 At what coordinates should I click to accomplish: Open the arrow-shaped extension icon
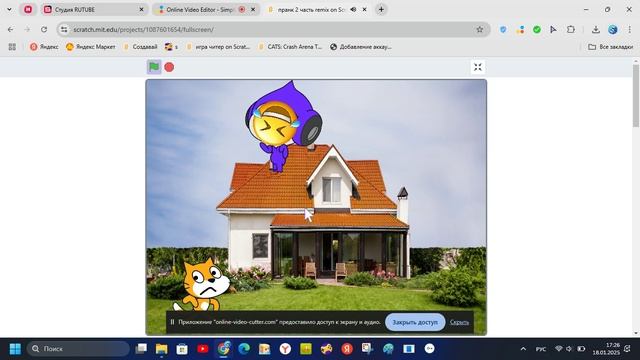553,29
